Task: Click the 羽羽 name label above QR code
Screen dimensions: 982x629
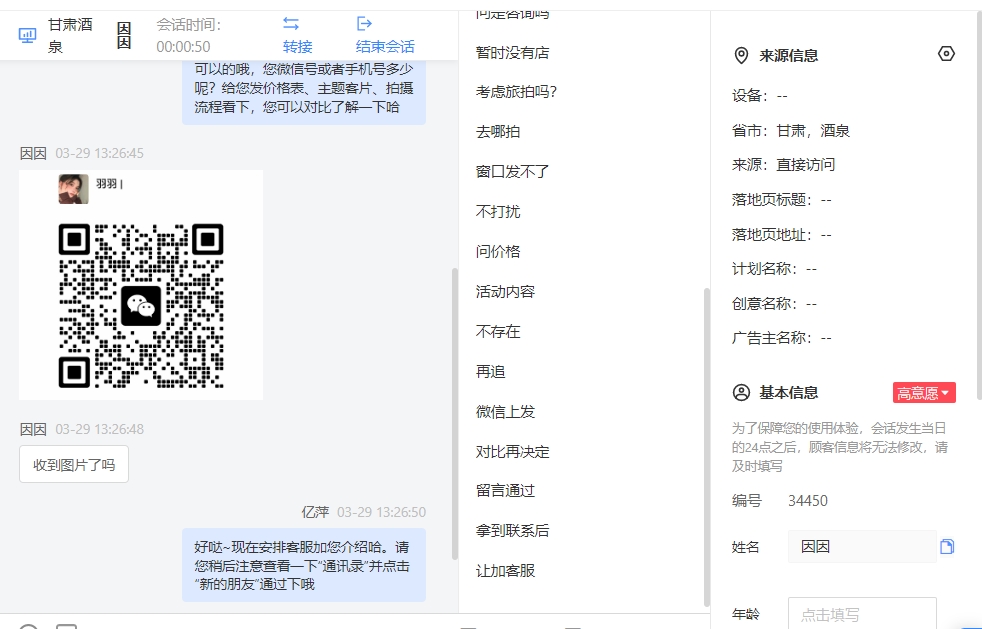Action: point(109,184)
